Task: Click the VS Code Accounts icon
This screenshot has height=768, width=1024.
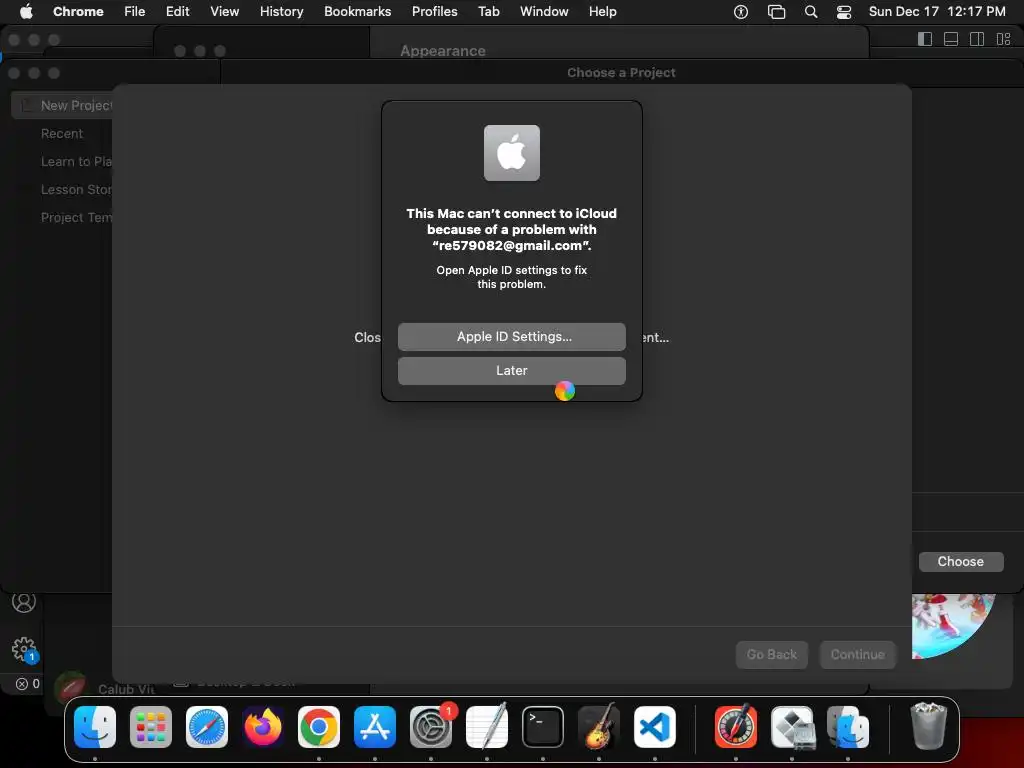Action: (x=24, y=602)
